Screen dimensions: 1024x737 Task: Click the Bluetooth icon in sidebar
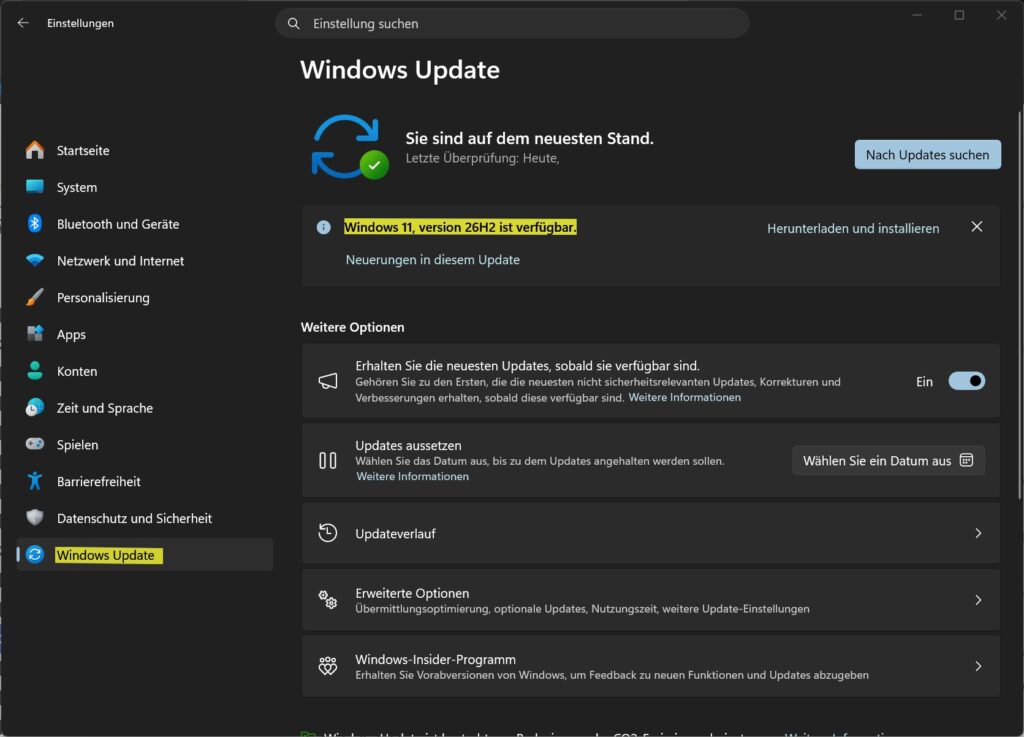click(x=35, y=223)
